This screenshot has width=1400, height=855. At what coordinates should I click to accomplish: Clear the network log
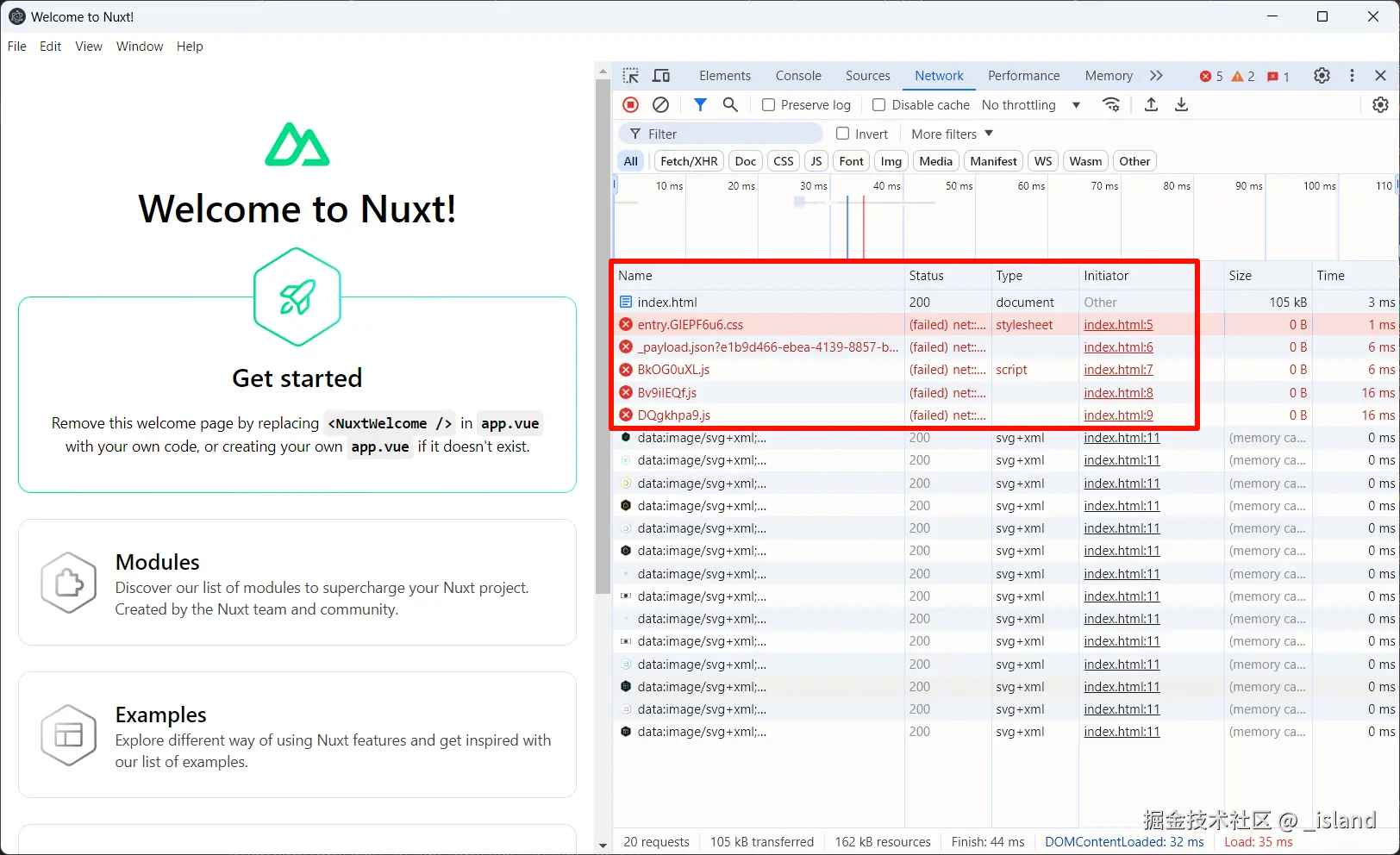[660, 104]
